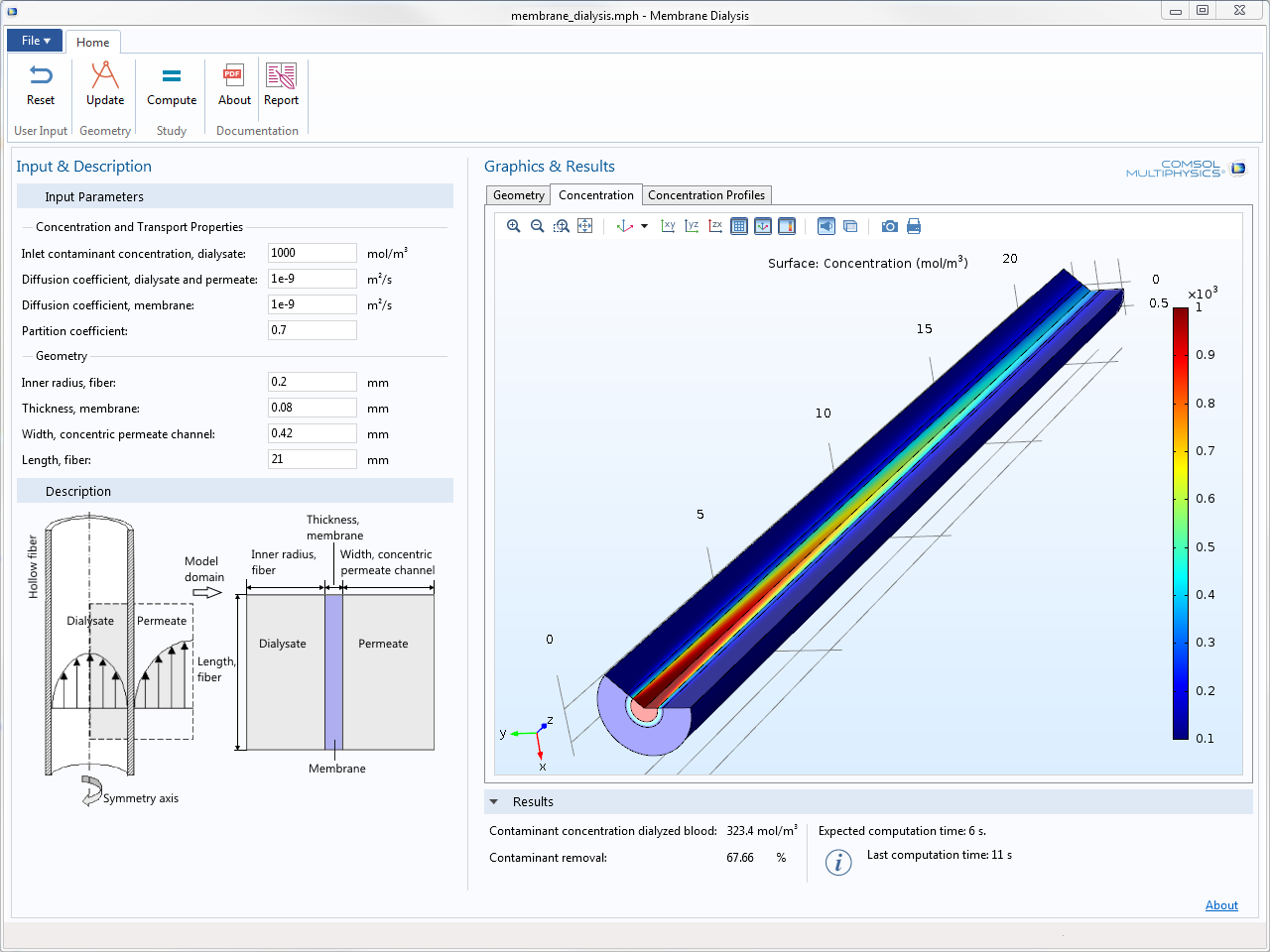Take a snapshot with the camera icon

(890, 226)
